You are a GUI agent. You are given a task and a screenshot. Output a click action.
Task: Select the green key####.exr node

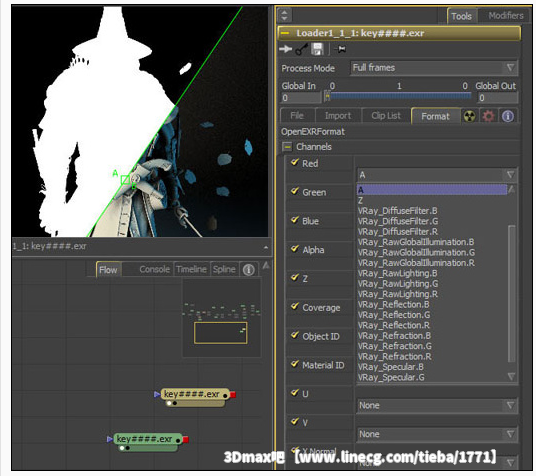pyautogui.click(x=147, y=441)
